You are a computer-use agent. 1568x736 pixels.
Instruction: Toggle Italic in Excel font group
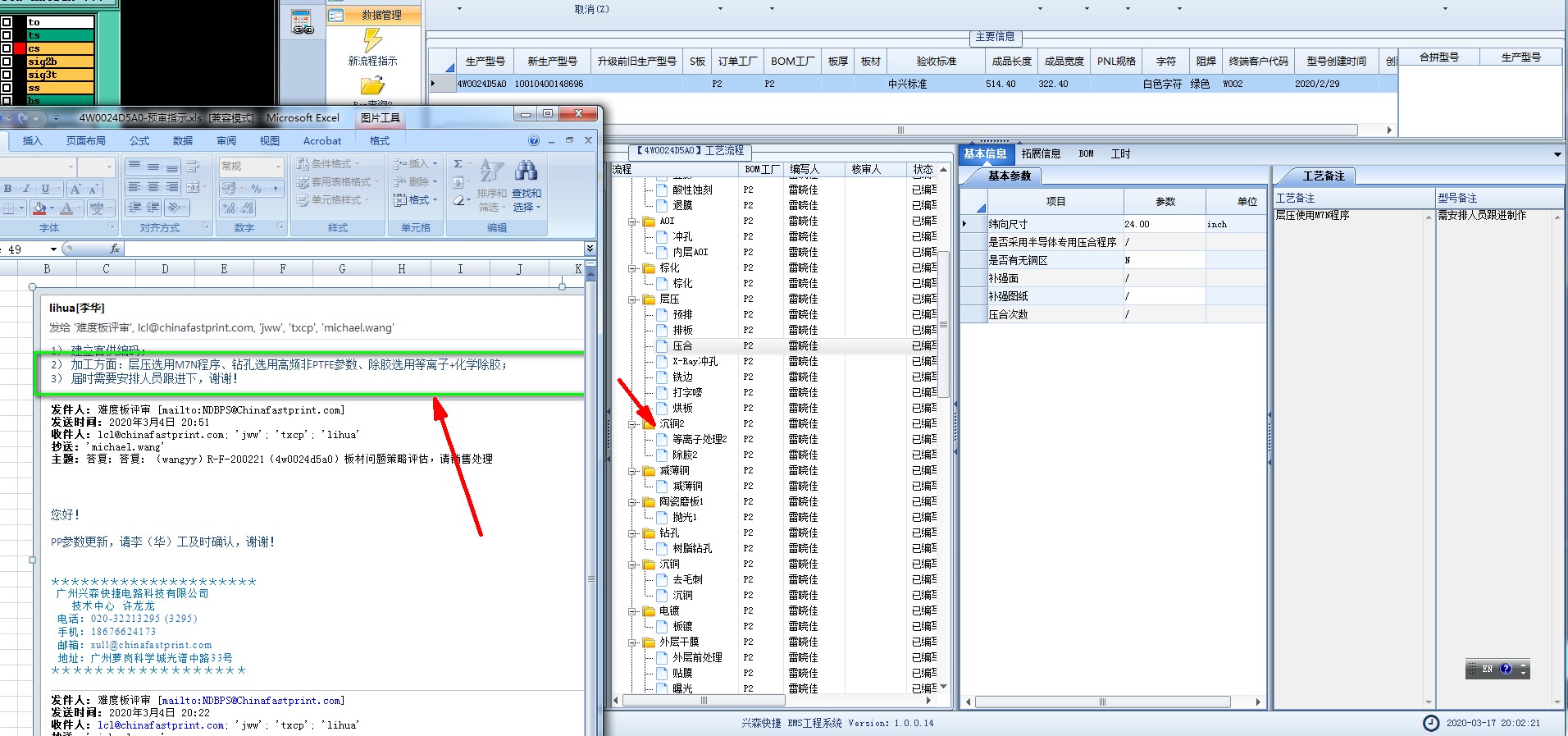[26, 188]
